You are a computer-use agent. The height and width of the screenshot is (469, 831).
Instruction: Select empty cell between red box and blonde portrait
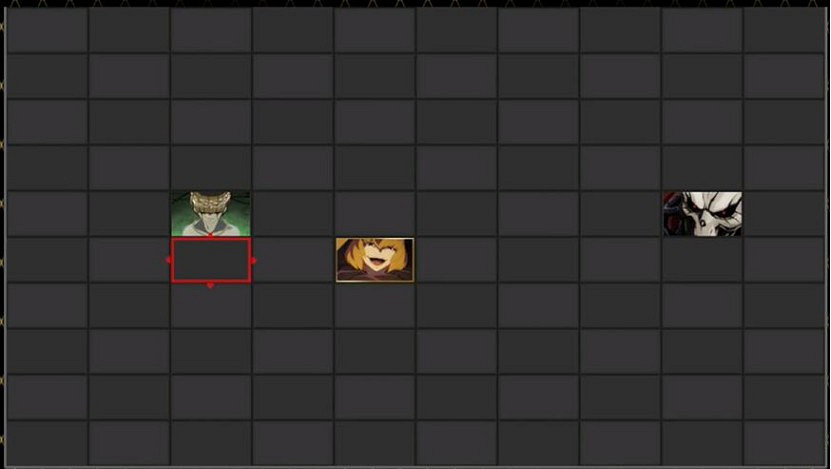click(293, 260)
